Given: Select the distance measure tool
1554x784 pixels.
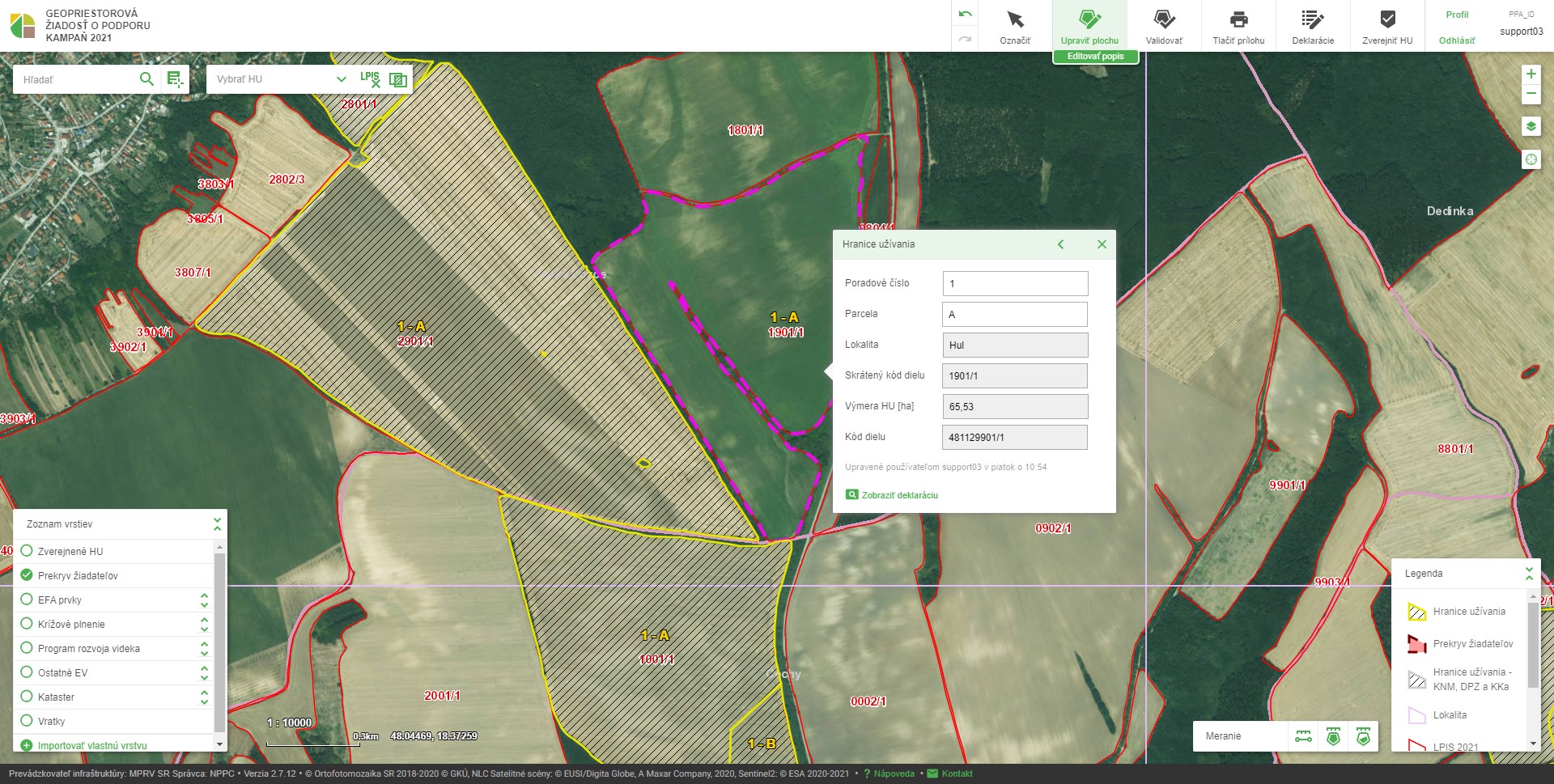Looking at the screenshot, I should click(1303, 736).
